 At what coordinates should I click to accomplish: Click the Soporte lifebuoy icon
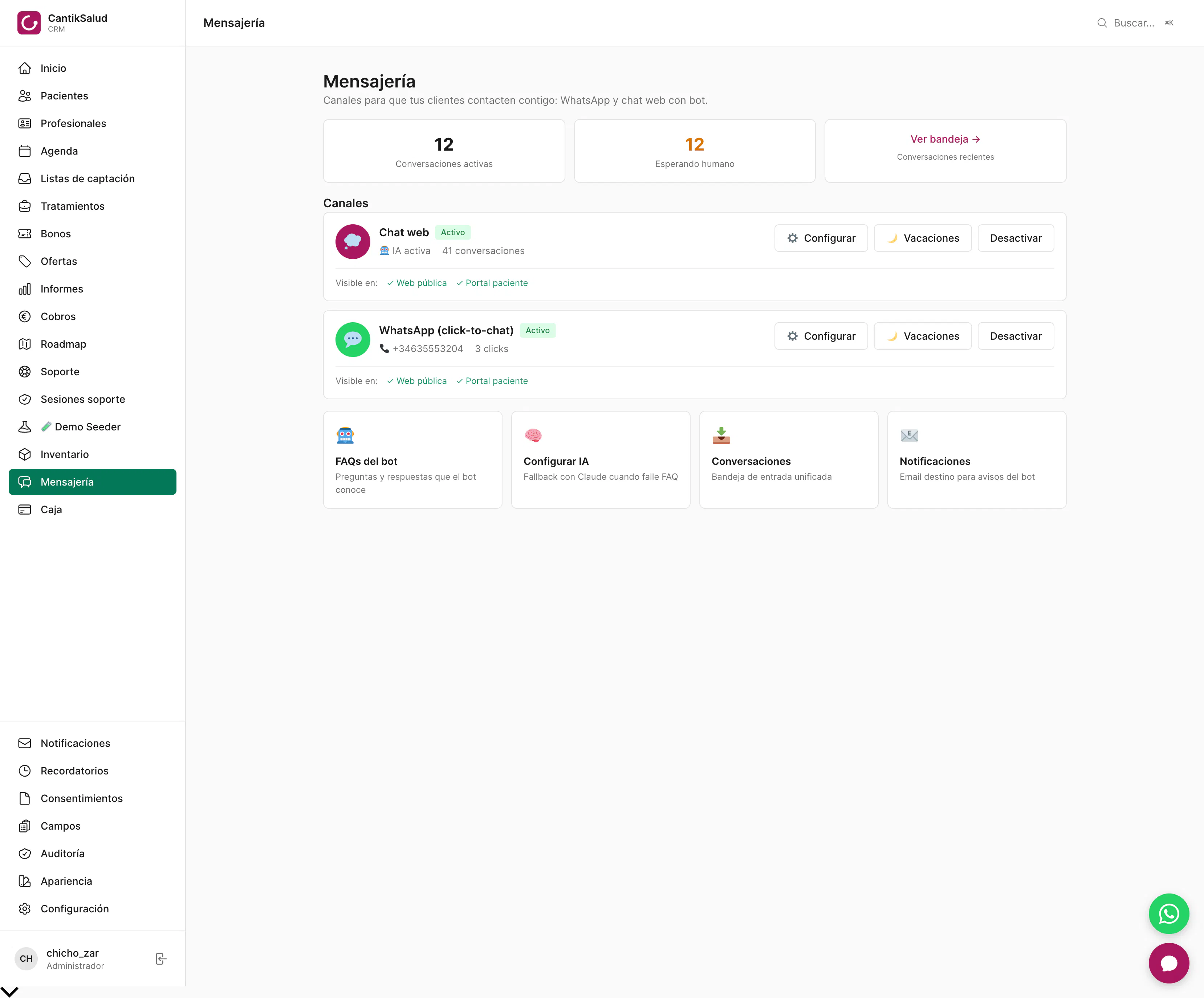pyautogui.click(x=25, y=371)
